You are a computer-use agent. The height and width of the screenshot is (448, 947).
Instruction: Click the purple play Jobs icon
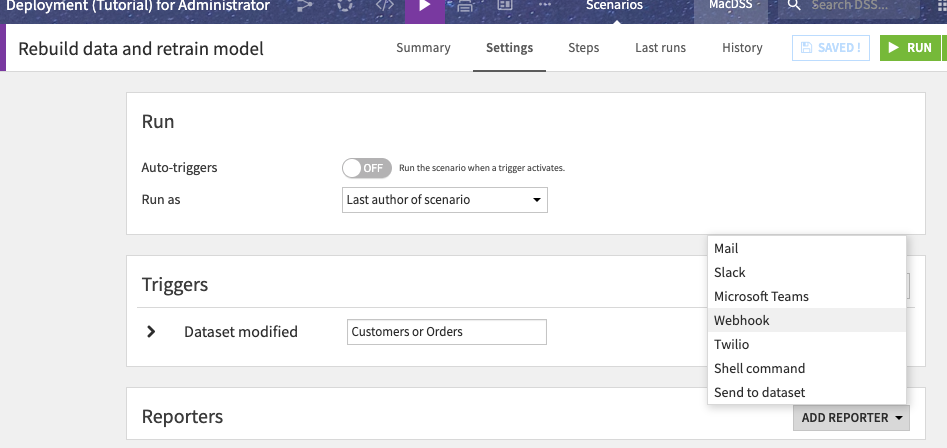tap(425, 7)
